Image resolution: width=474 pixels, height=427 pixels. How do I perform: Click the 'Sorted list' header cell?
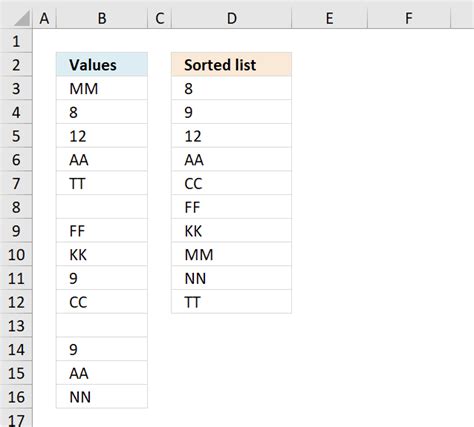pos(231,65)
